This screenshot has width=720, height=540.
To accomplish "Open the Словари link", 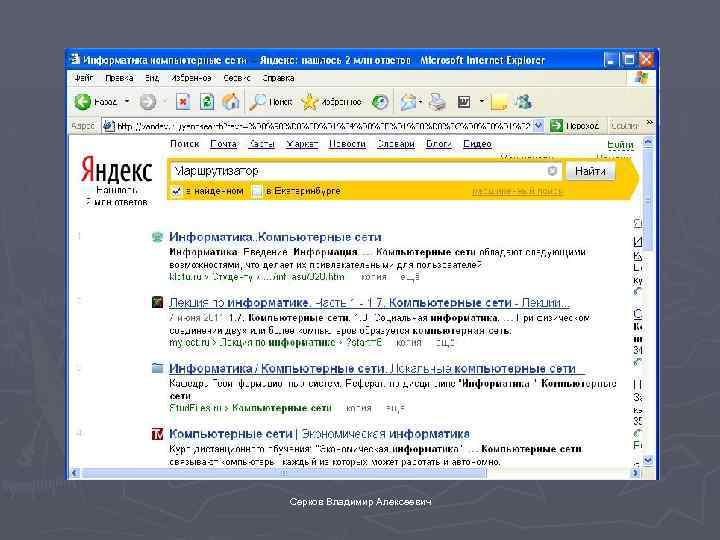I will click(x=396, y=144).
